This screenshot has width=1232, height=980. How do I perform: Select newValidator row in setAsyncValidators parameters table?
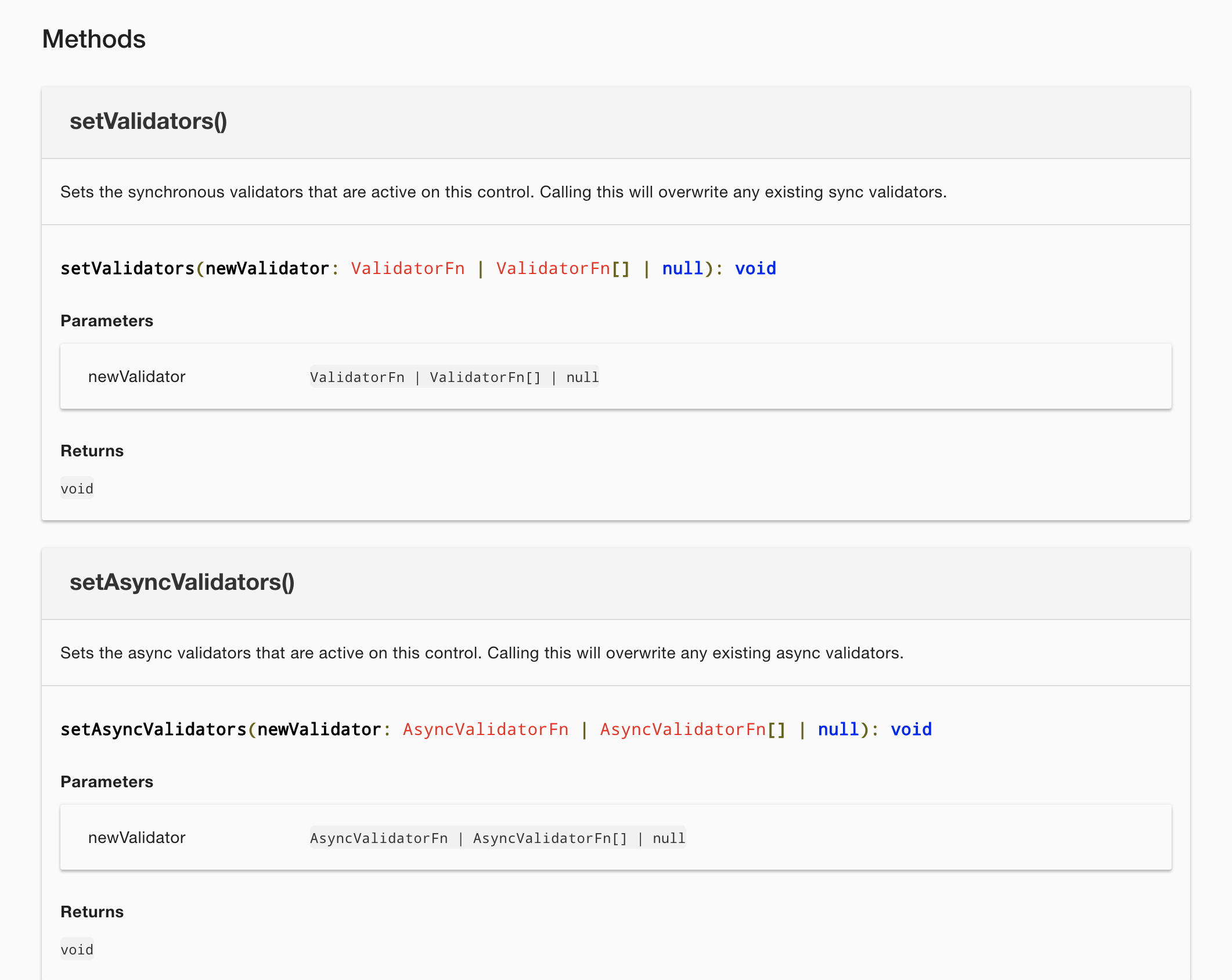click(x=137, y=837)
